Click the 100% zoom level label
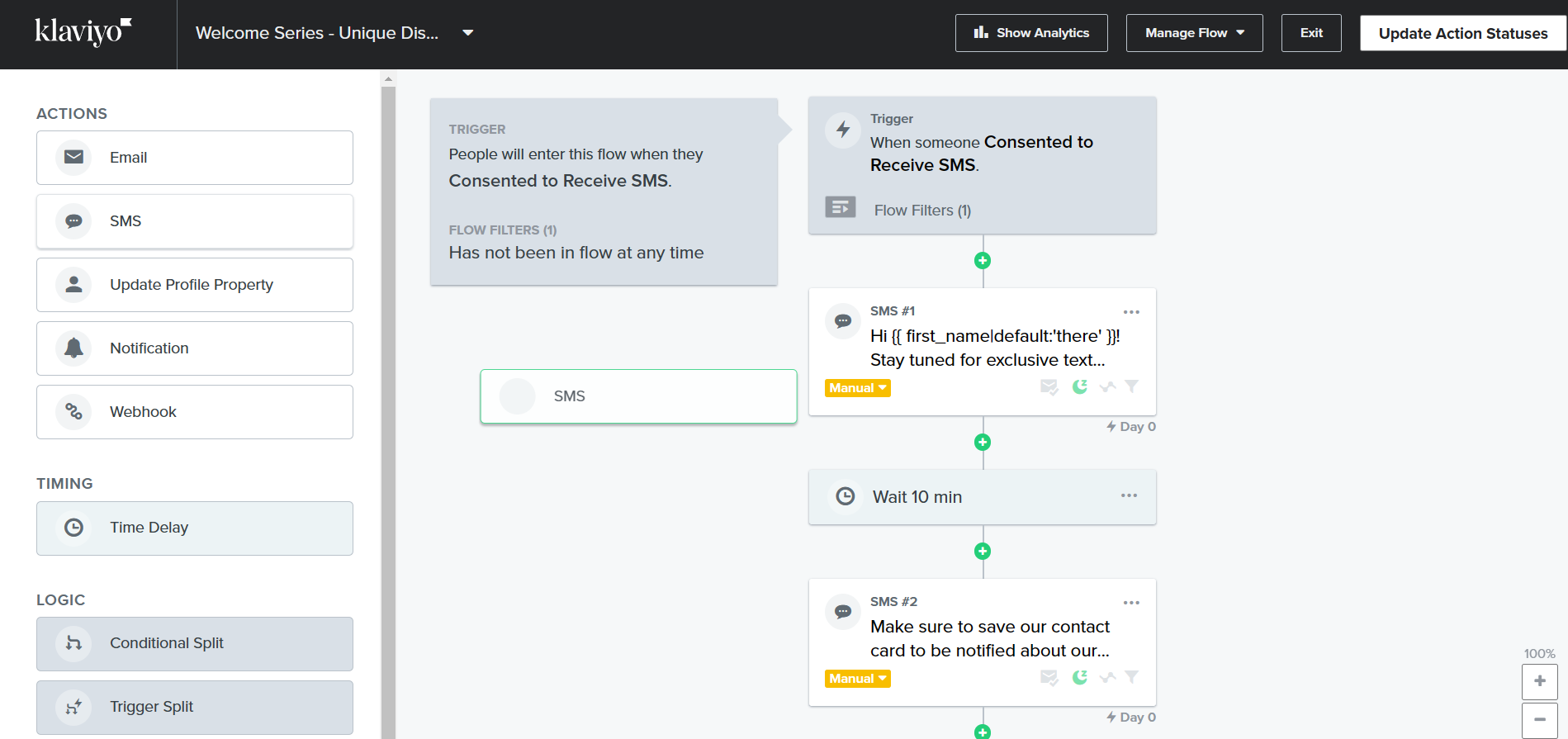The height and width of the screenshot is (739, 1568). [1539, 653]
